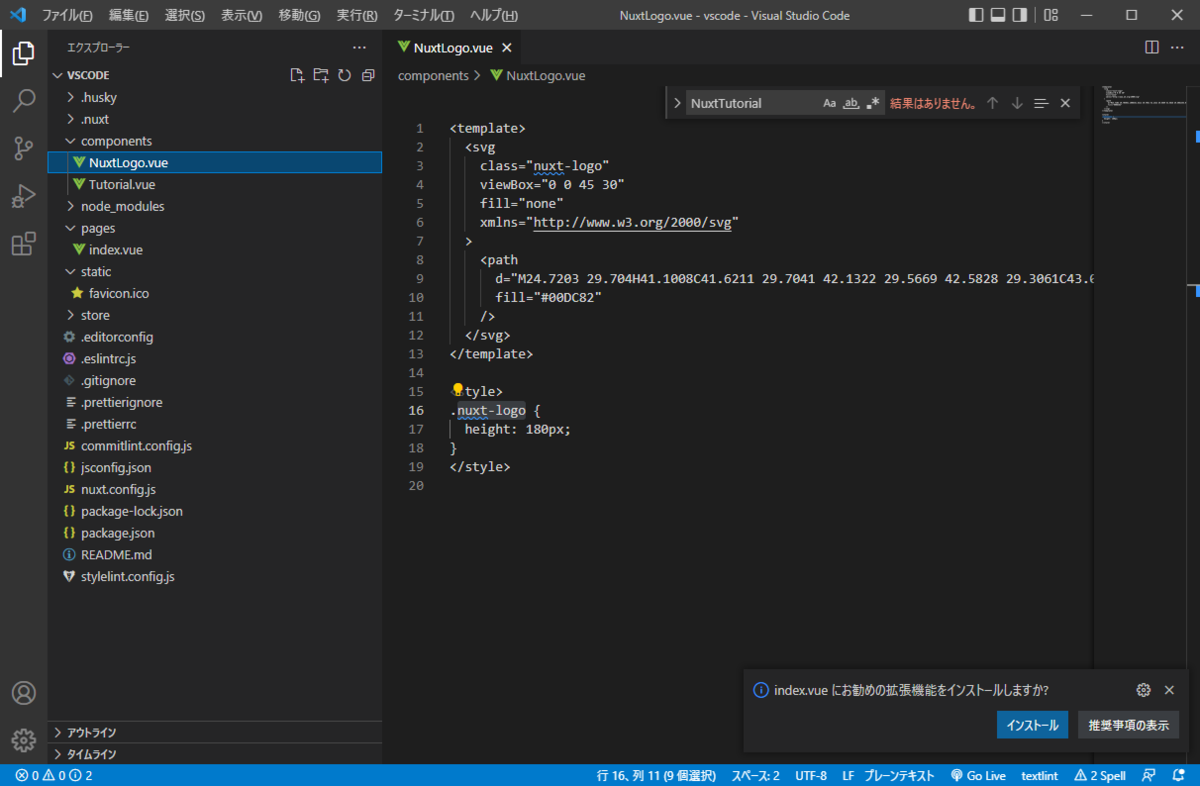
Task: Toggle find in selection
Action: [x=1041, y=103]
